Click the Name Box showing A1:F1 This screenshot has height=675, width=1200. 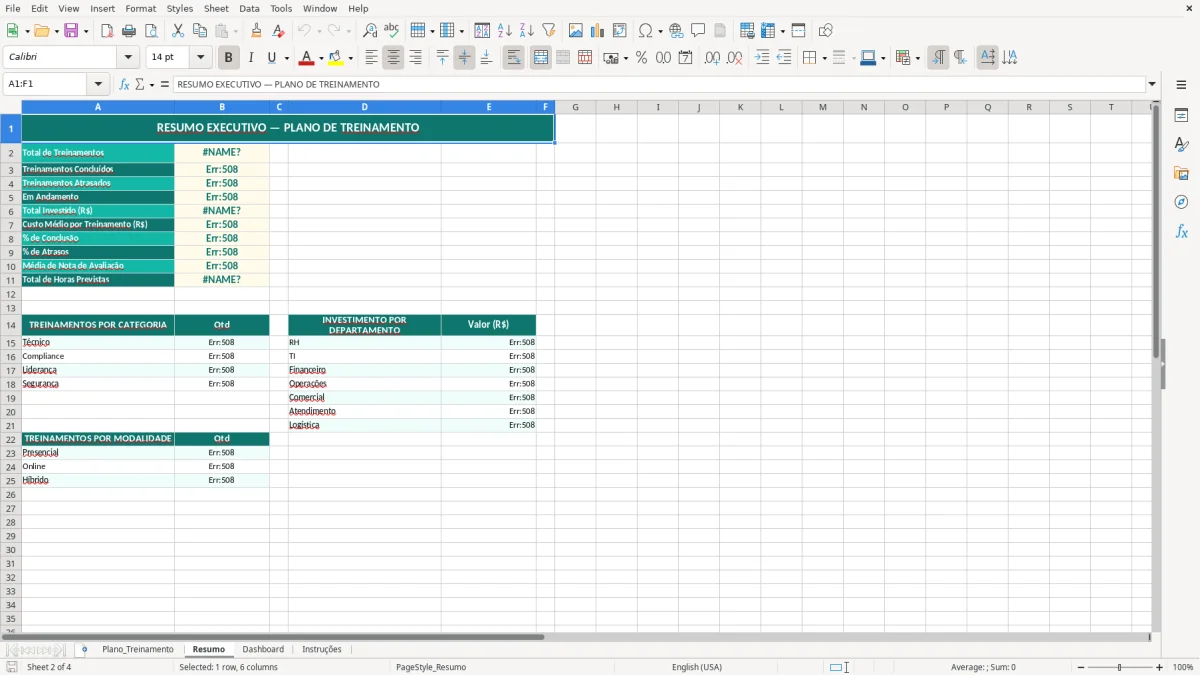pyautogui.click(x=46, y=85)
